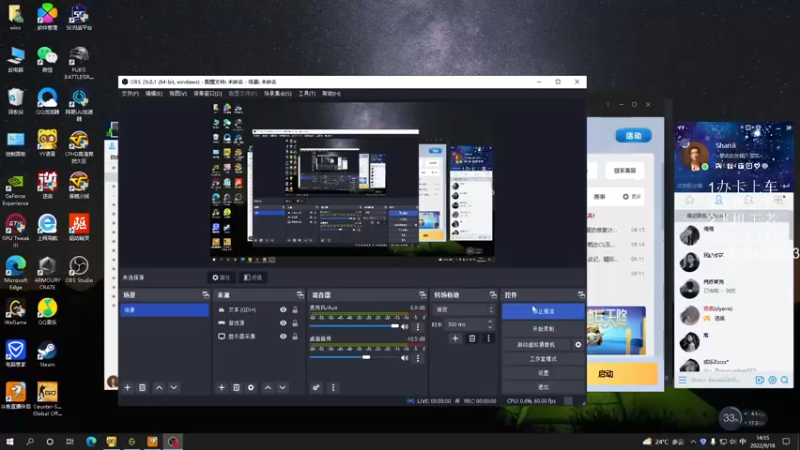The height and width of the screenshot is (450, 800).
Task: Open Mic/Aux channel three-dot menu
Action: (418, 327)
